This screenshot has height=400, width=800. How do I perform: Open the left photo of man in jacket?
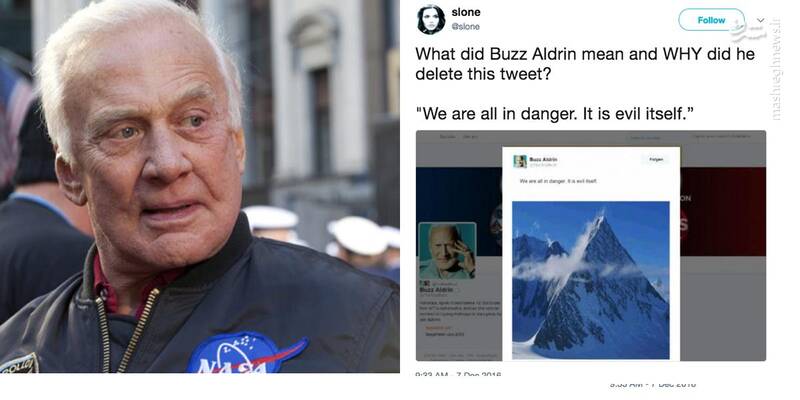coord(199,186)
